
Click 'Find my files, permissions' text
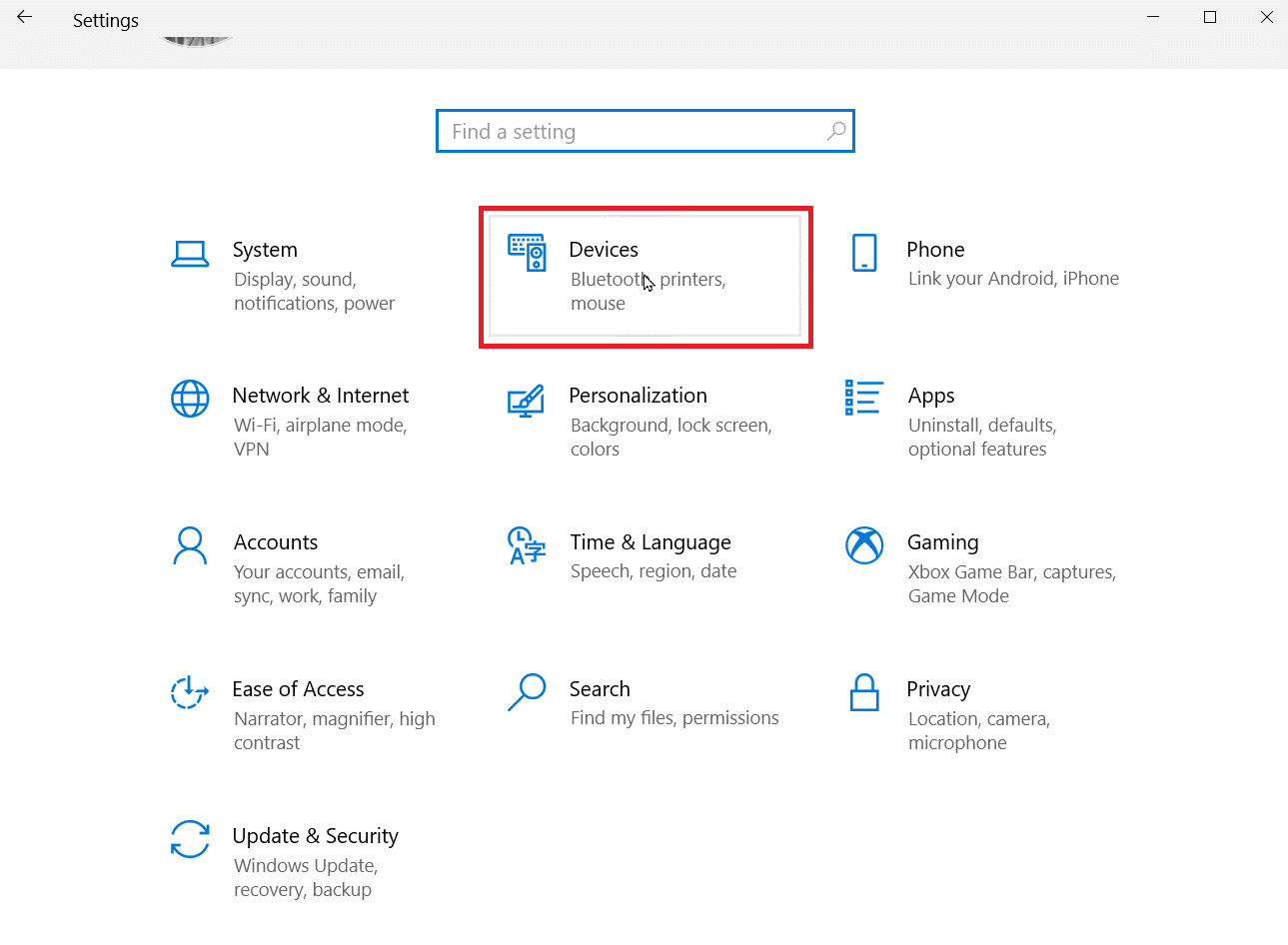coord(674,718)
